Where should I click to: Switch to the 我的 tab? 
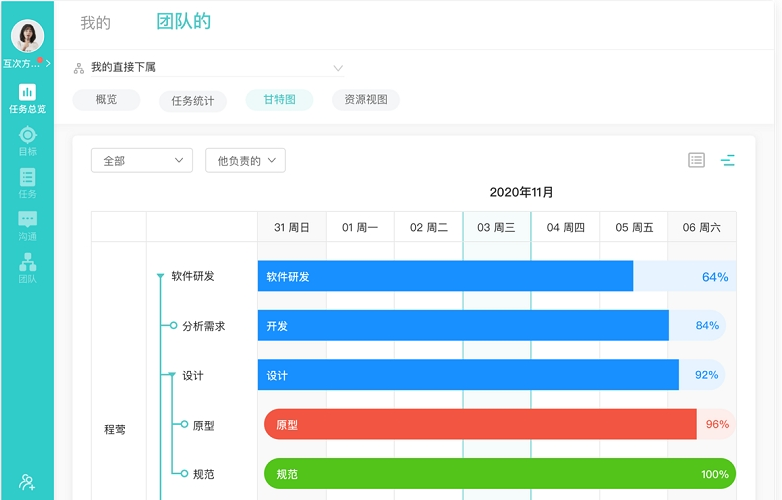[96, 23]
